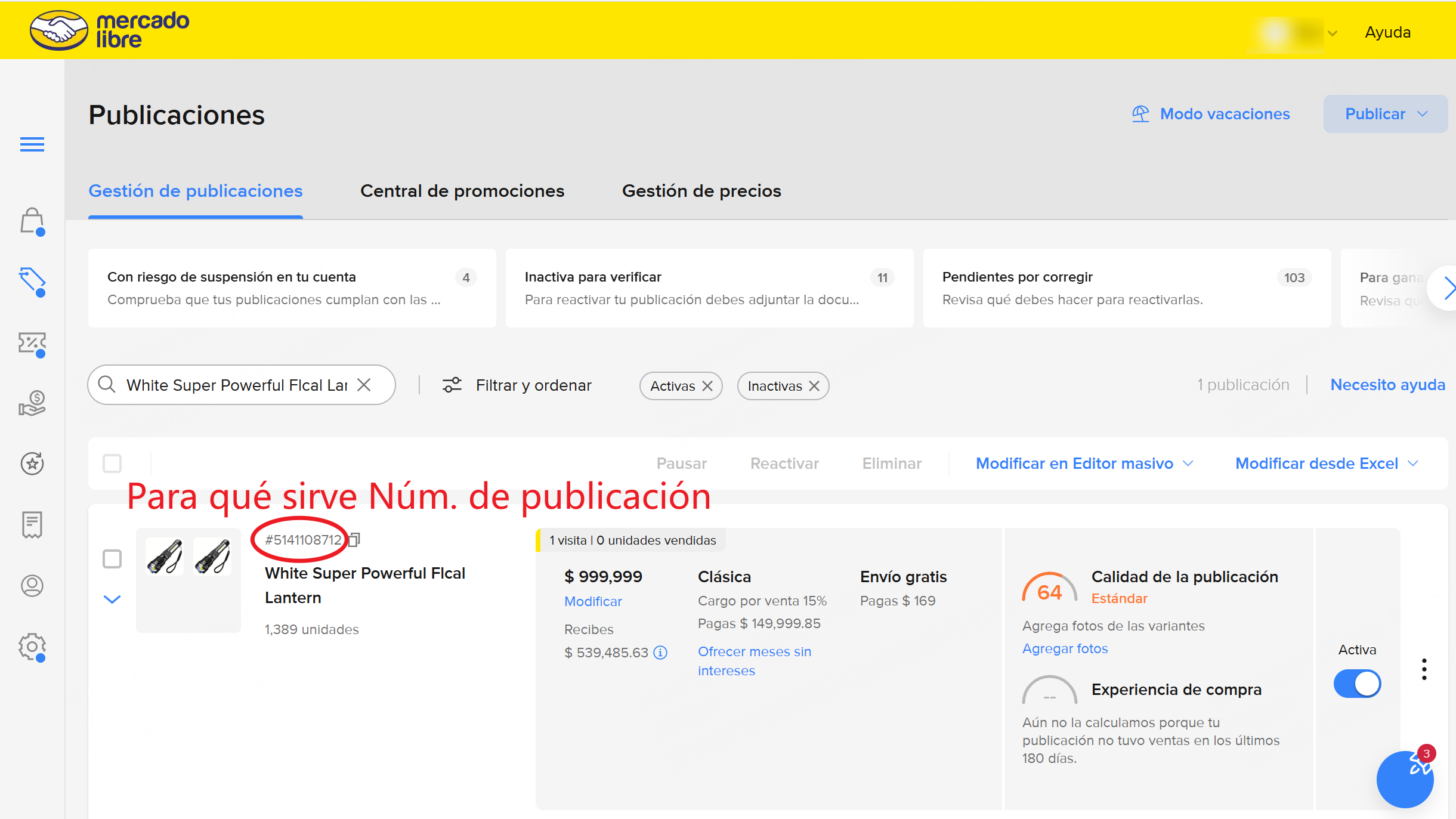The image size is (1456, 819).
Task: Click the search magnifier icon
Action: (107, 384)
